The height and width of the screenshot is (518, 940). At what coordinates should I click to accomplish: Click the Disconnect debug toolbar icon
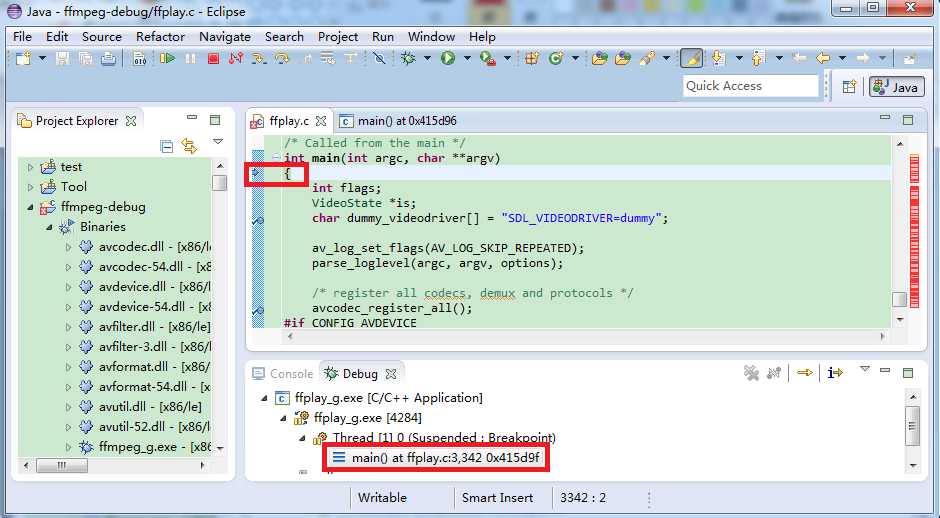tap(236, 59)
